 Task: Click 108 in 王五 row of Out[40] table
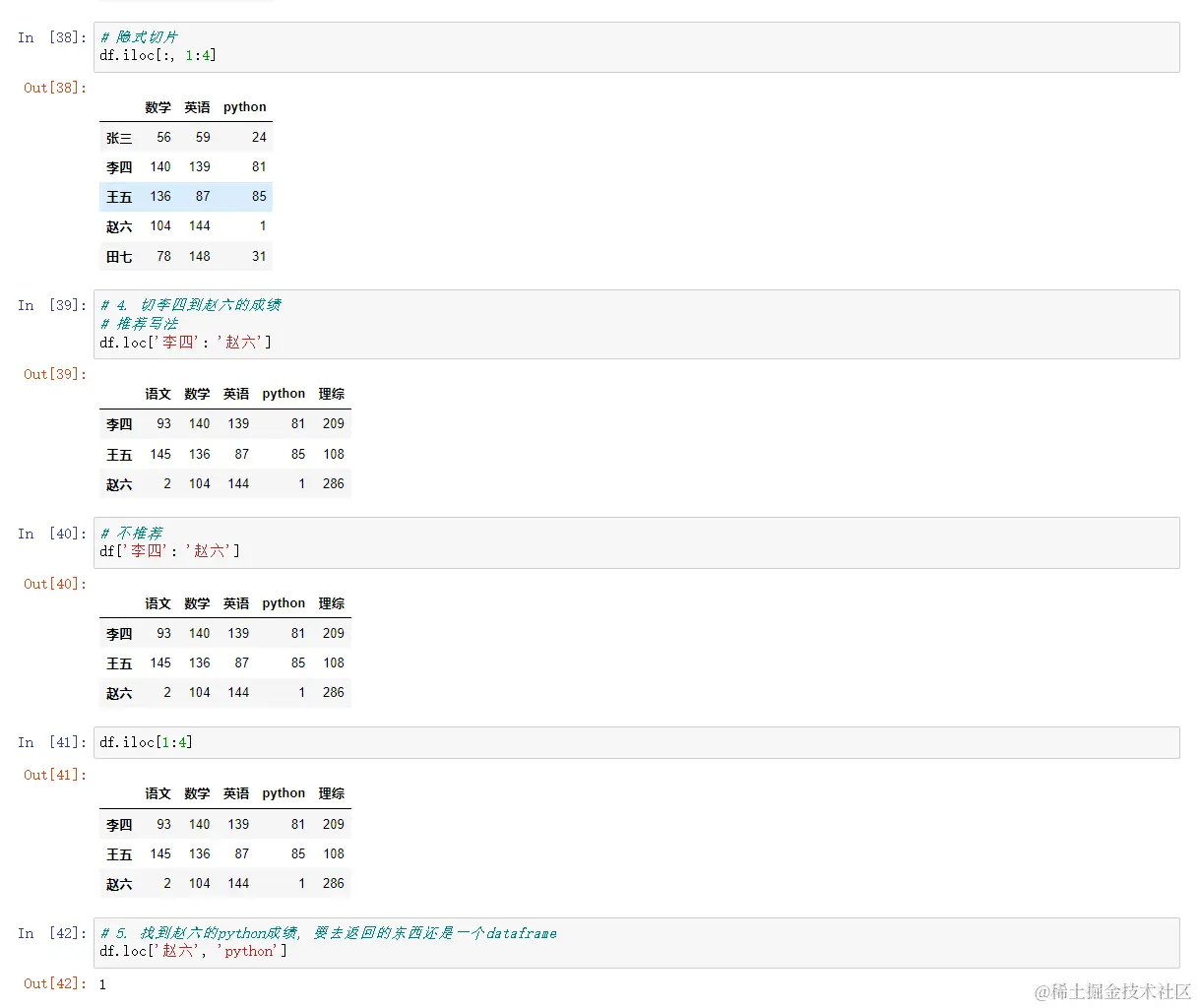(x=334, y=663)
